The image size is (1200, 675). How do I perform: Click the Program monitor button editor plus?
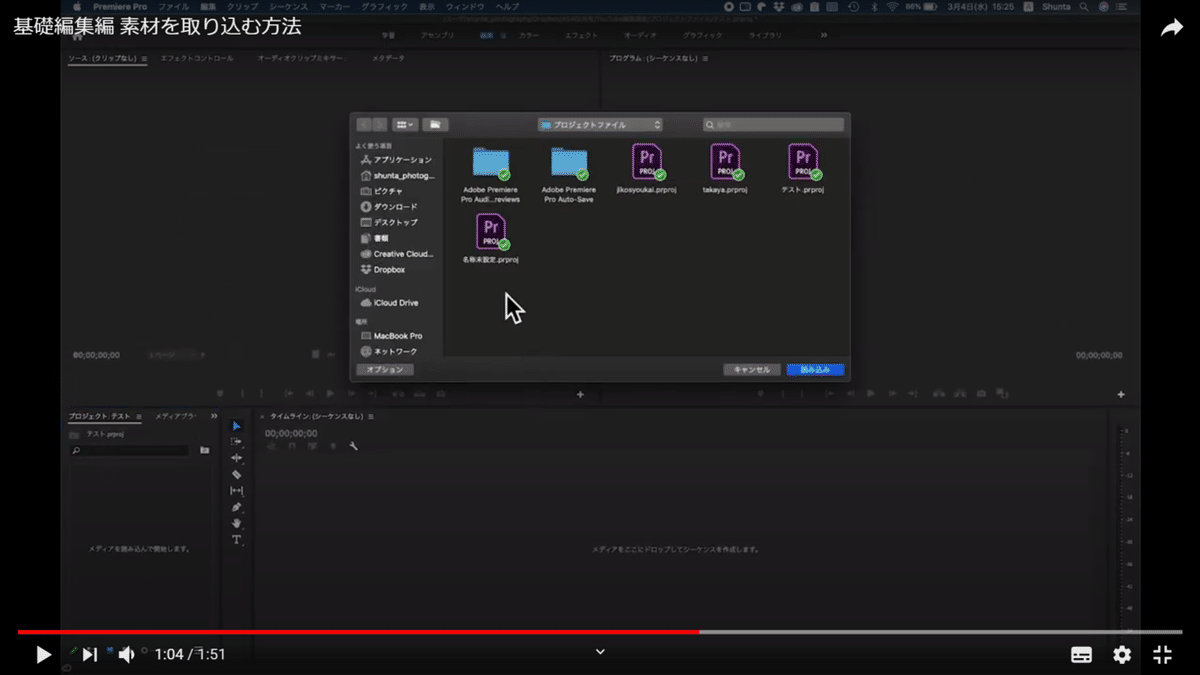pos(1121,394)
